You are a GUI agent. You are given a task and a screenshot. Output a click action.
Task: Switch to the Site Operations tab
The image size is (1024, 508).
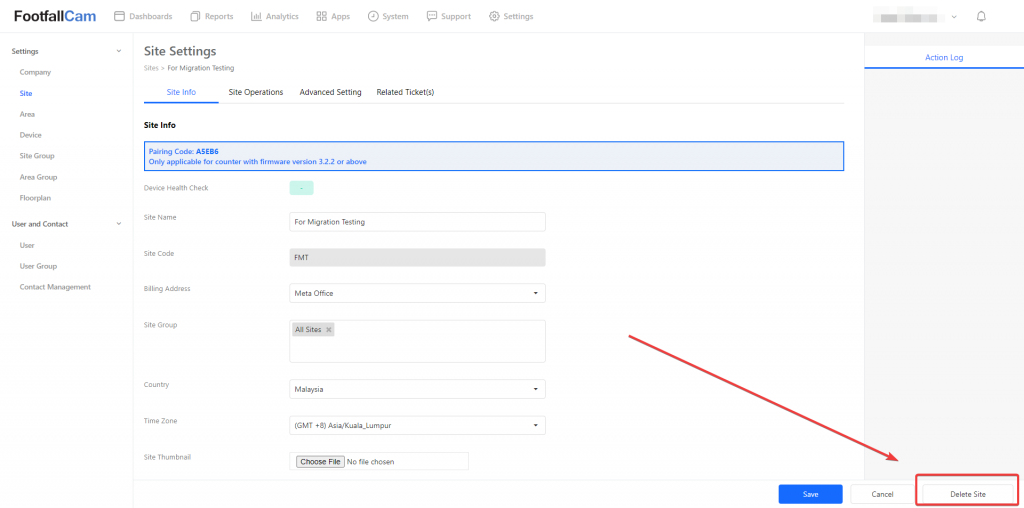coord(255,92)
